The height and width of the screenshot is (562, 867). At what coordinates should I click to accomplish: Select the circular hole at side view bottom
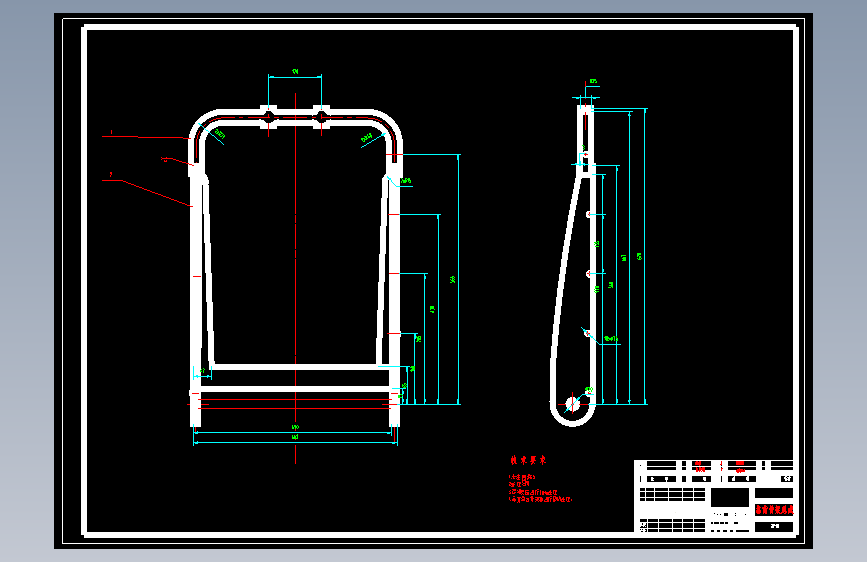[573, 404]
